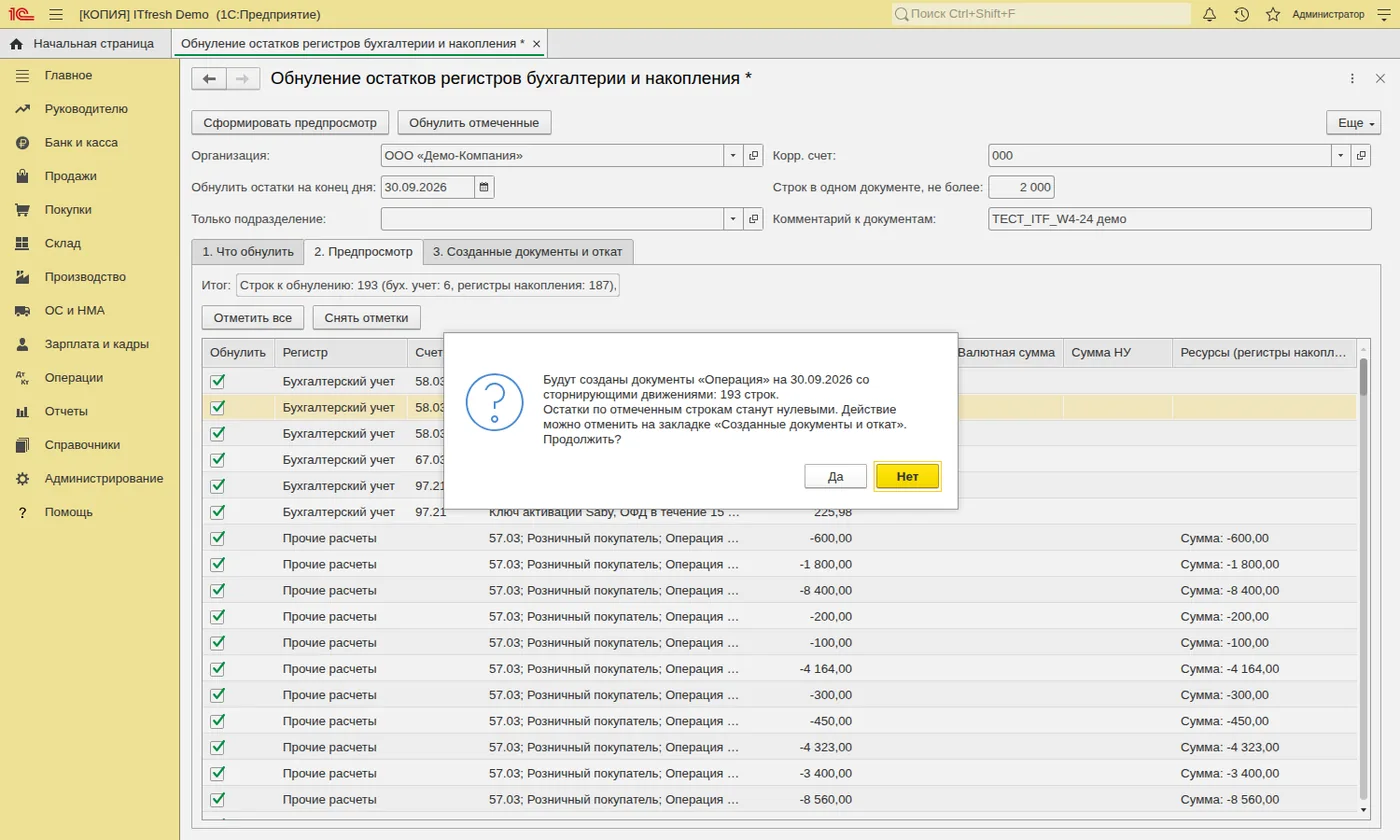
Task: Open the Еще dropdown menu
Action: pyautogui.click(x=1352, y=123)
